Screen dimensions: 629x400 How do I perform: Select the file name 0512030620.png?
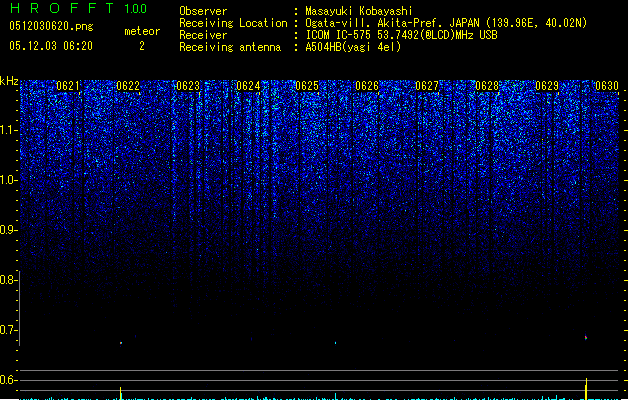point(51,26)
